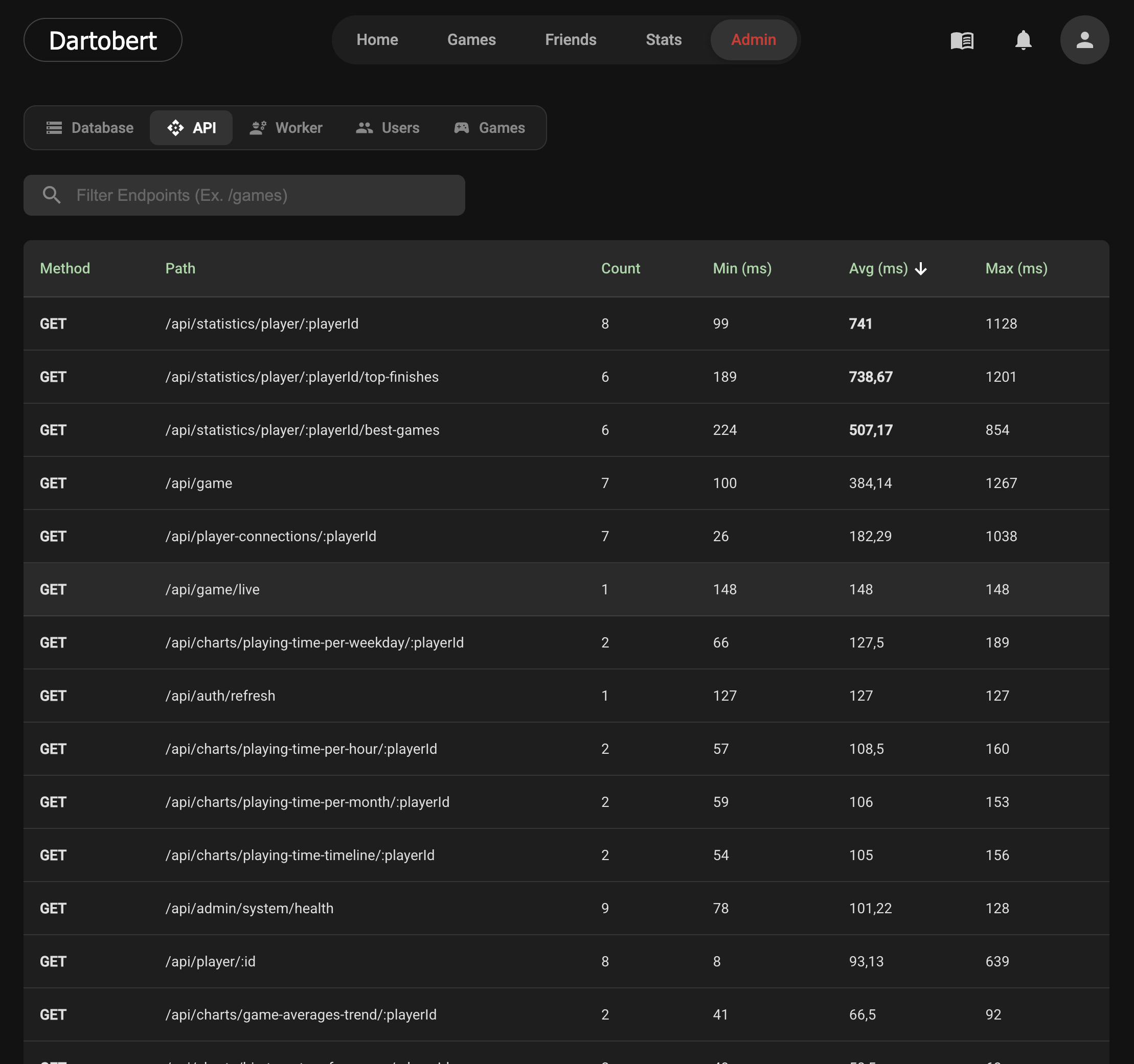Viewport: 1134px width, 1064px height.
Task: Sort the table by Count column
Action: (621, 268)
